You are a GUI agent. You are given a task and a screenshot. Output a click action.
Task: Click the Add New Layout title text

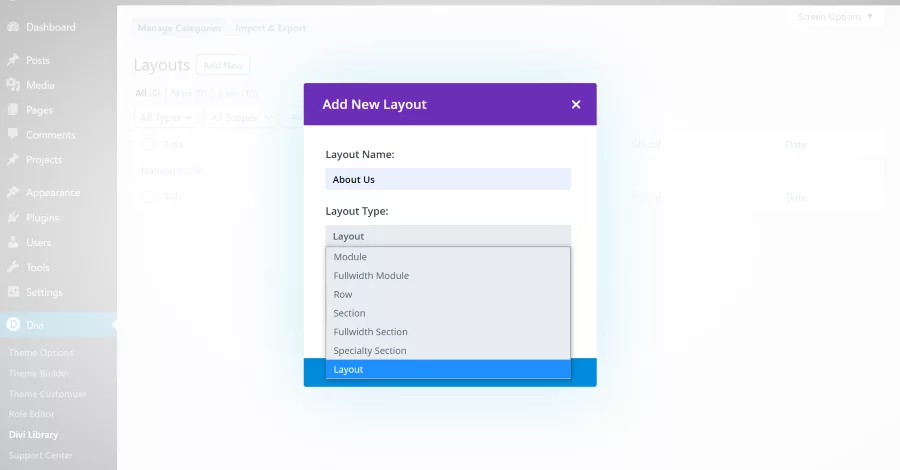click(x=374, y=104)
